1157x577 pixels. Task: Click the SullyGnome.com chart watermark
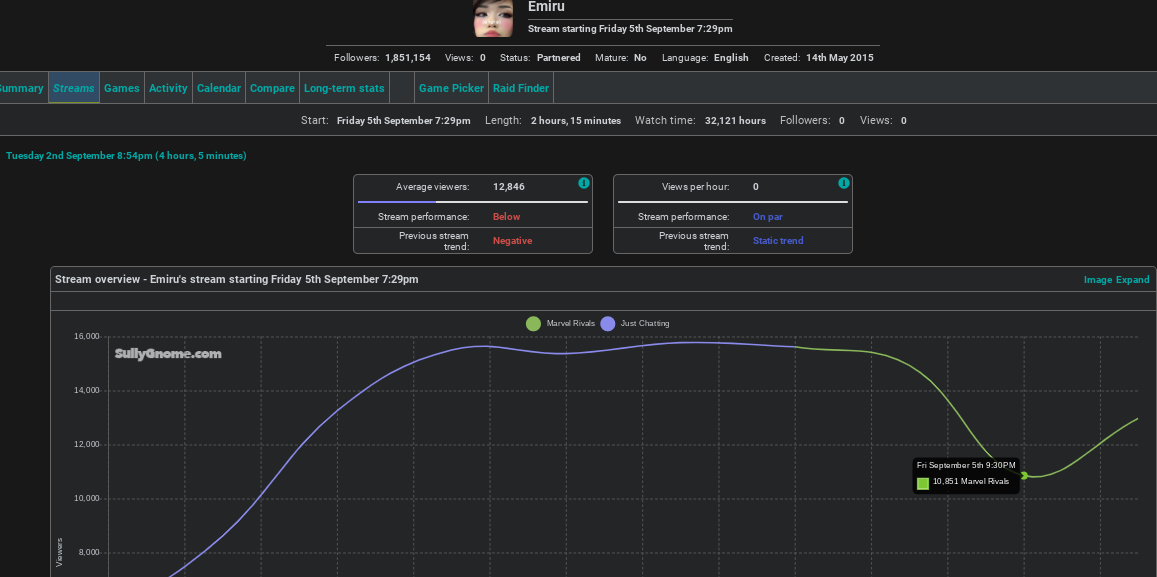(x=168, y=354)
